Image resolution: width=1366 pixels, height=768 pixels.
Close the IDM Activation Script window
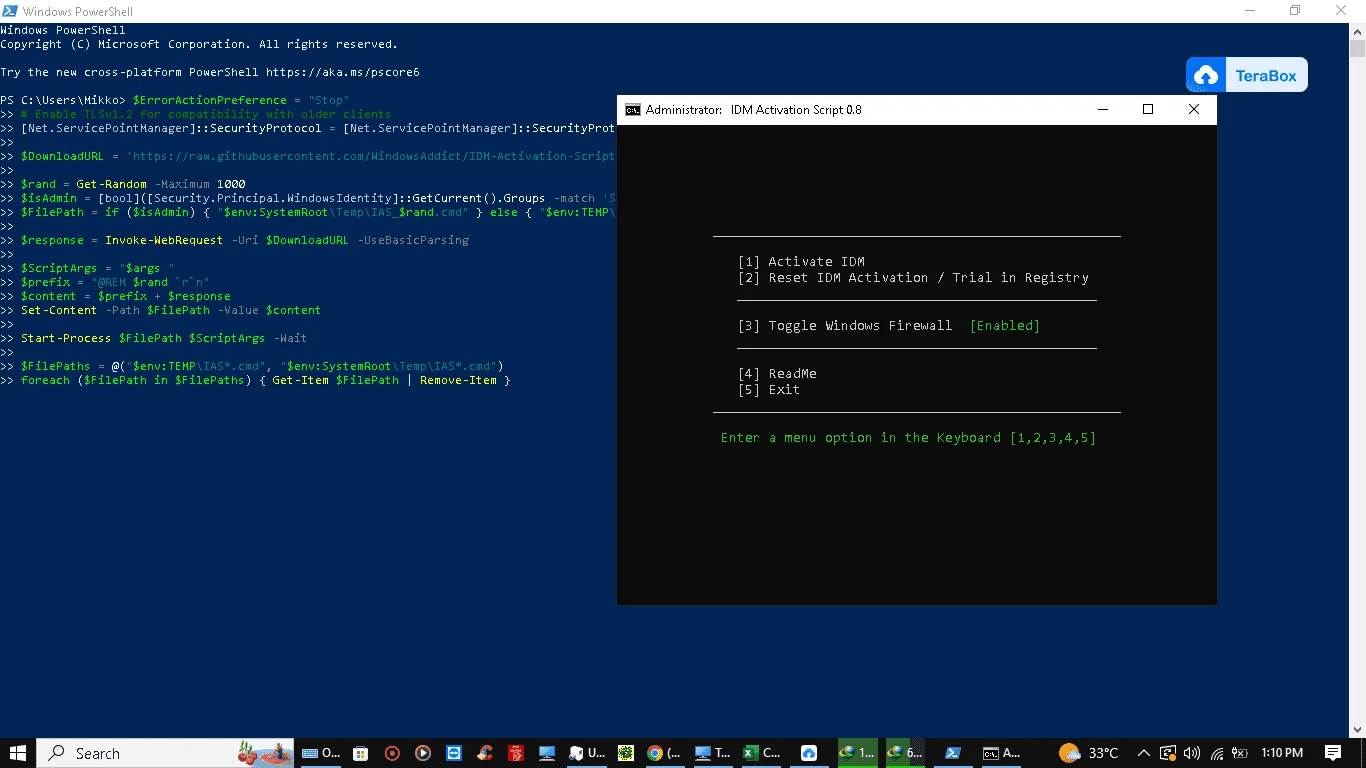1194,110
